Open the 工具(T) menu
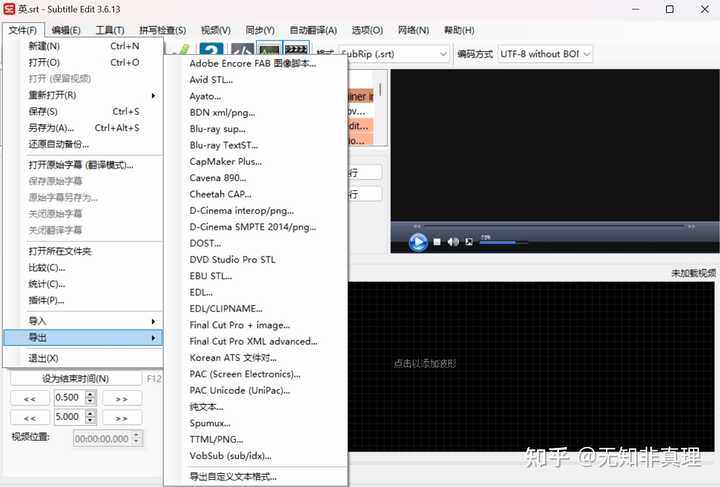 click(110, 30)
